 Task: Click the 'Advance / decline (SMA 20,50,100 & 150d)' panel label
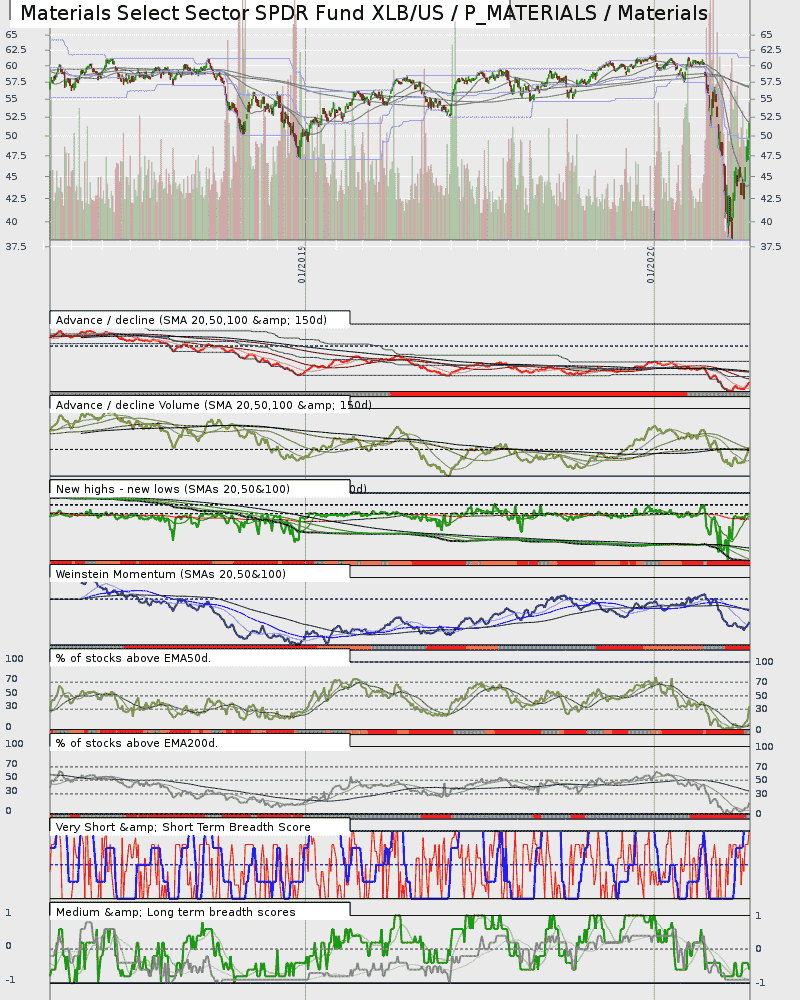tap(191, 320)
